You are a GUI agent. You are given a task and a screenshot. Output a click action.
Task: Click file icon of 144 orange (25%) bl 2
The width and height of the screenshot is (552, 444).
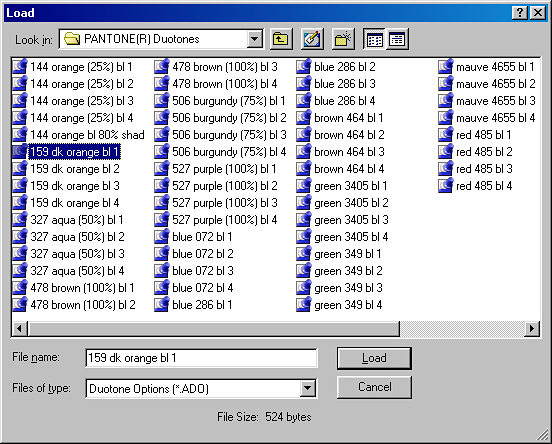click(20, 83)
